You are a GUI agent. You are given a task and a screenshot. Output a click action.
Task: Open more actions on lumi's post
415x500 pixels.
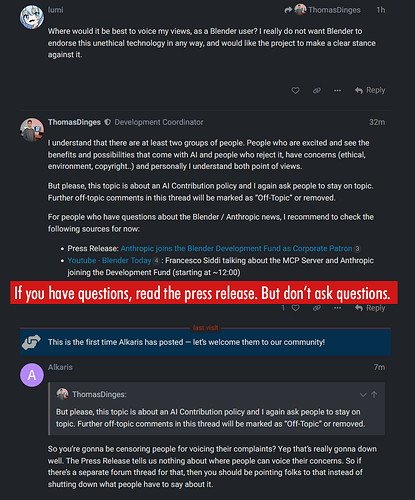coord(337,90)
